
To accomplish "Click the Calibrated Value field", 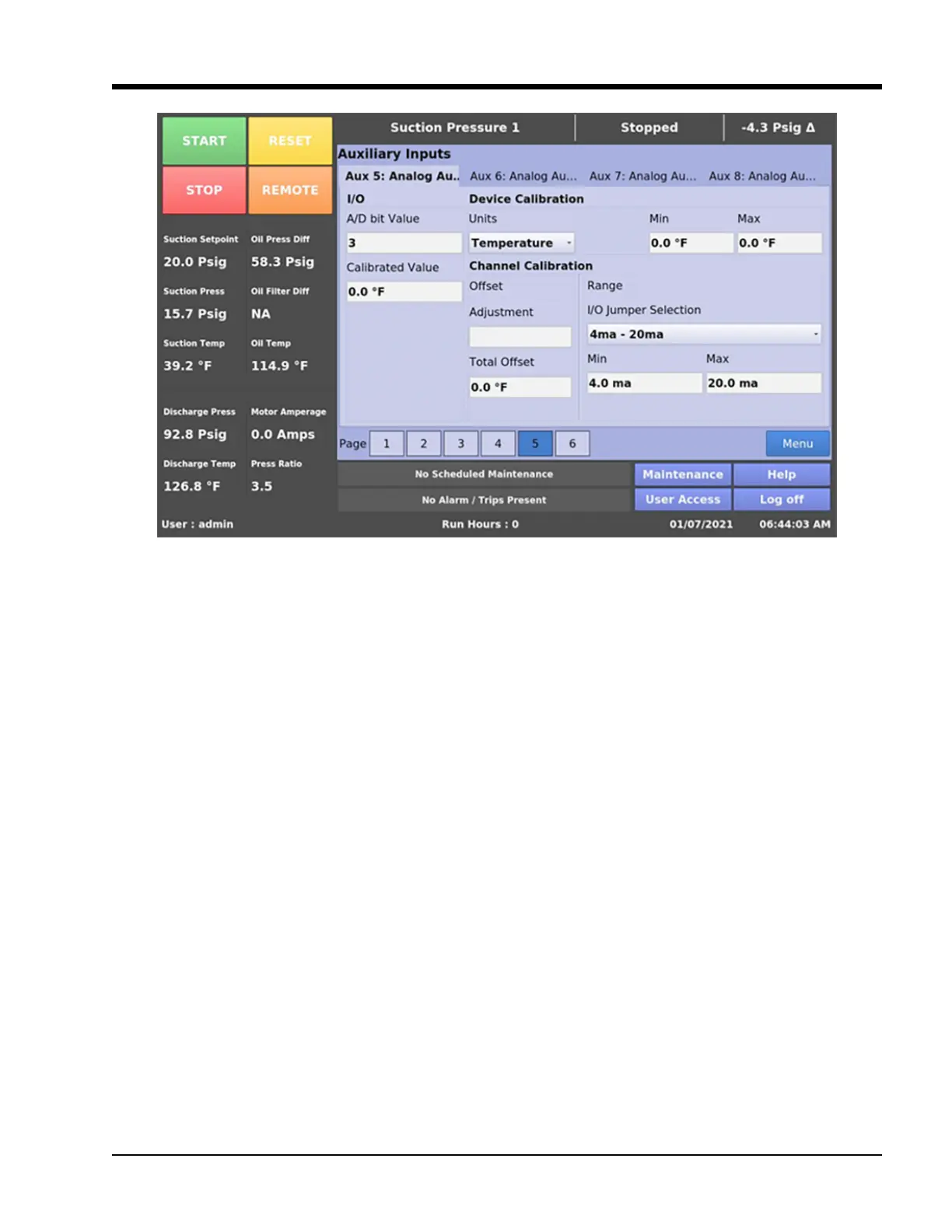I will (404, 292).
